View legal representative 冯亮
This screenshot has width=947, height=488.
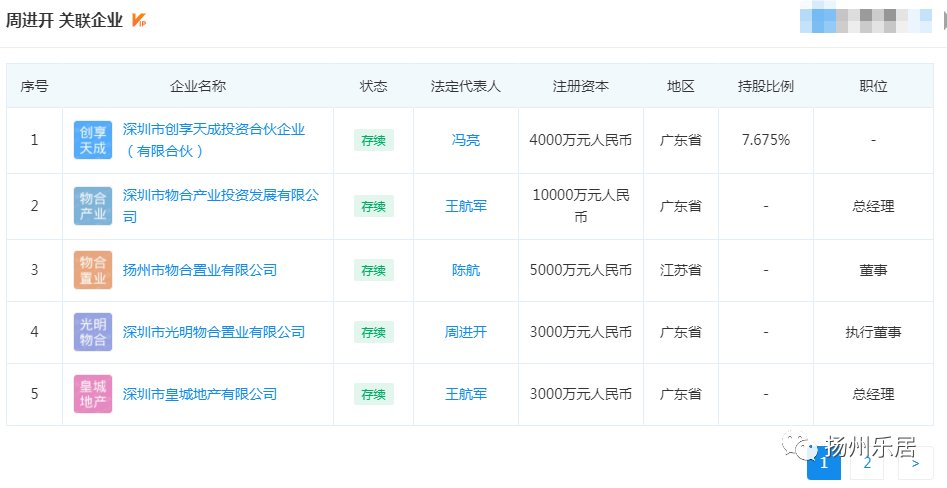click(466, 140)
